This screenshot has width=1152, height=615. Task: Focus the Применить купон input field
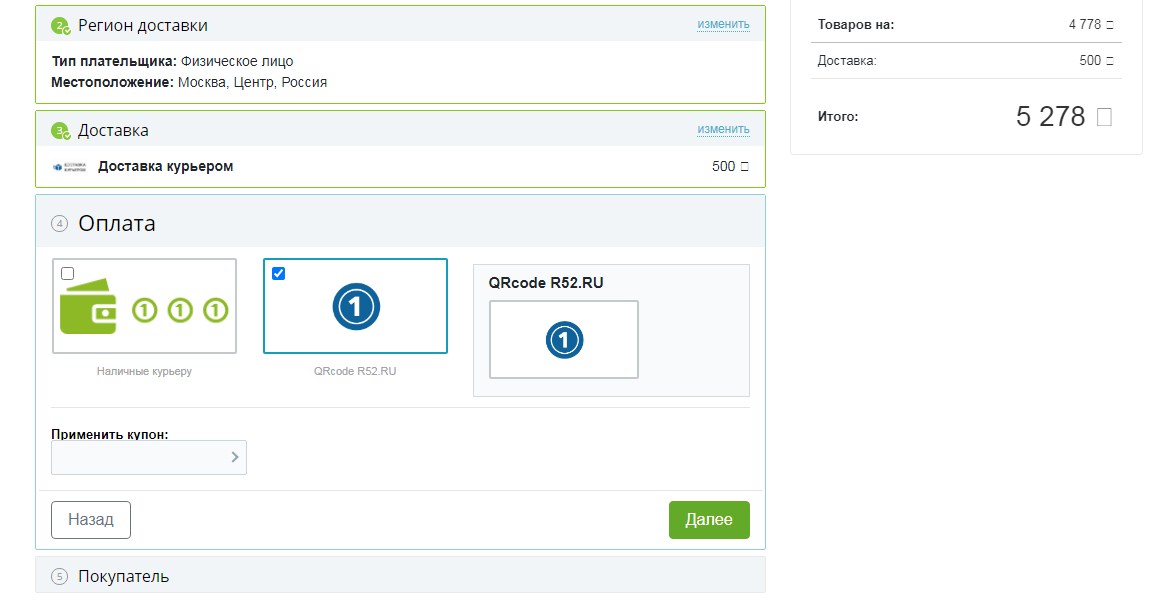140,457
